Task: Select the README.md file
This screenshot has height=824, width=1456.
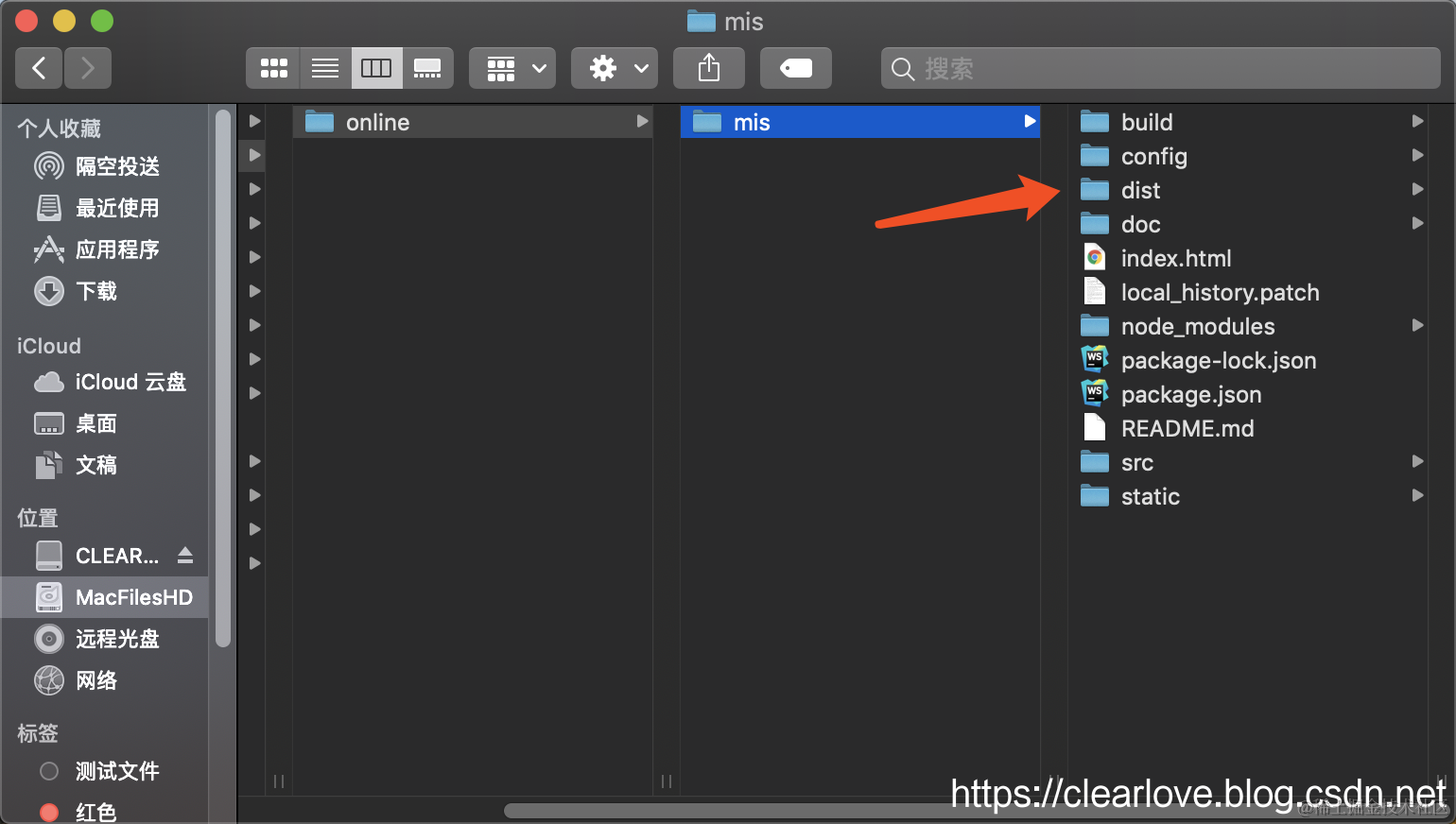Action: coord(1248,428)
